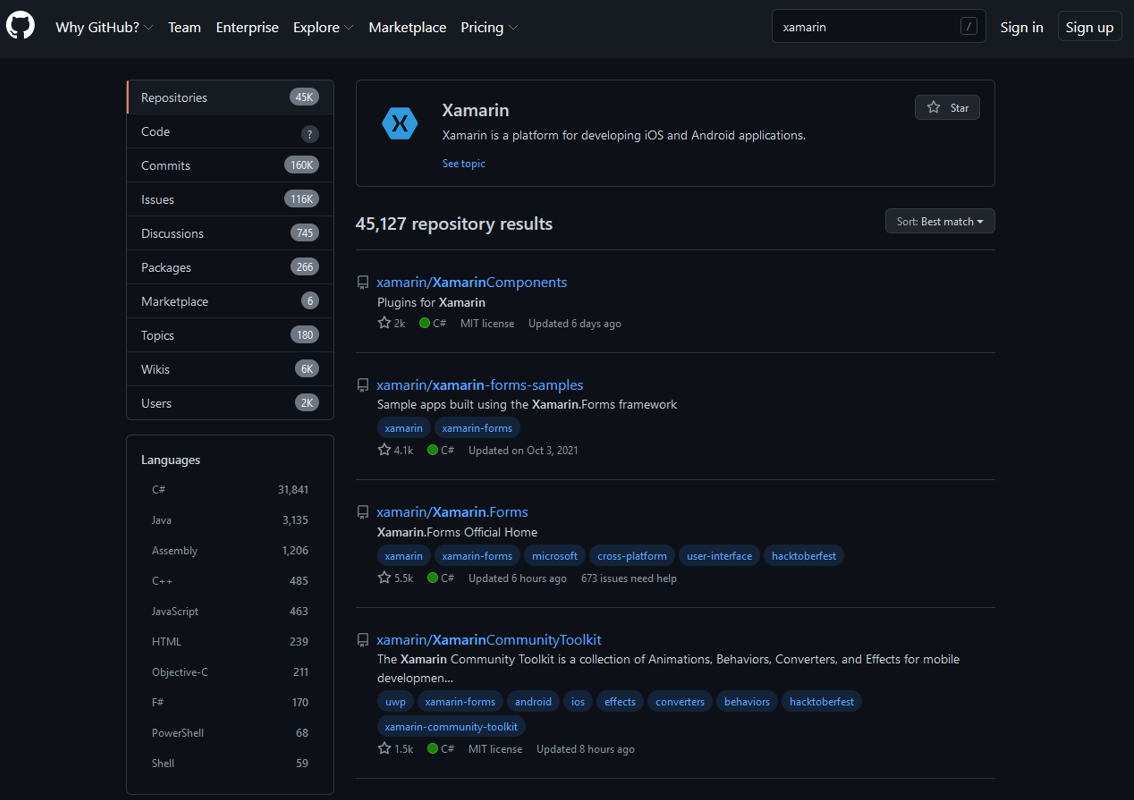The height and width of the screenshot is (800, 1134).
Task: Click the xamarin-community-toolkit topic tag
Action: tap(451, 726)
